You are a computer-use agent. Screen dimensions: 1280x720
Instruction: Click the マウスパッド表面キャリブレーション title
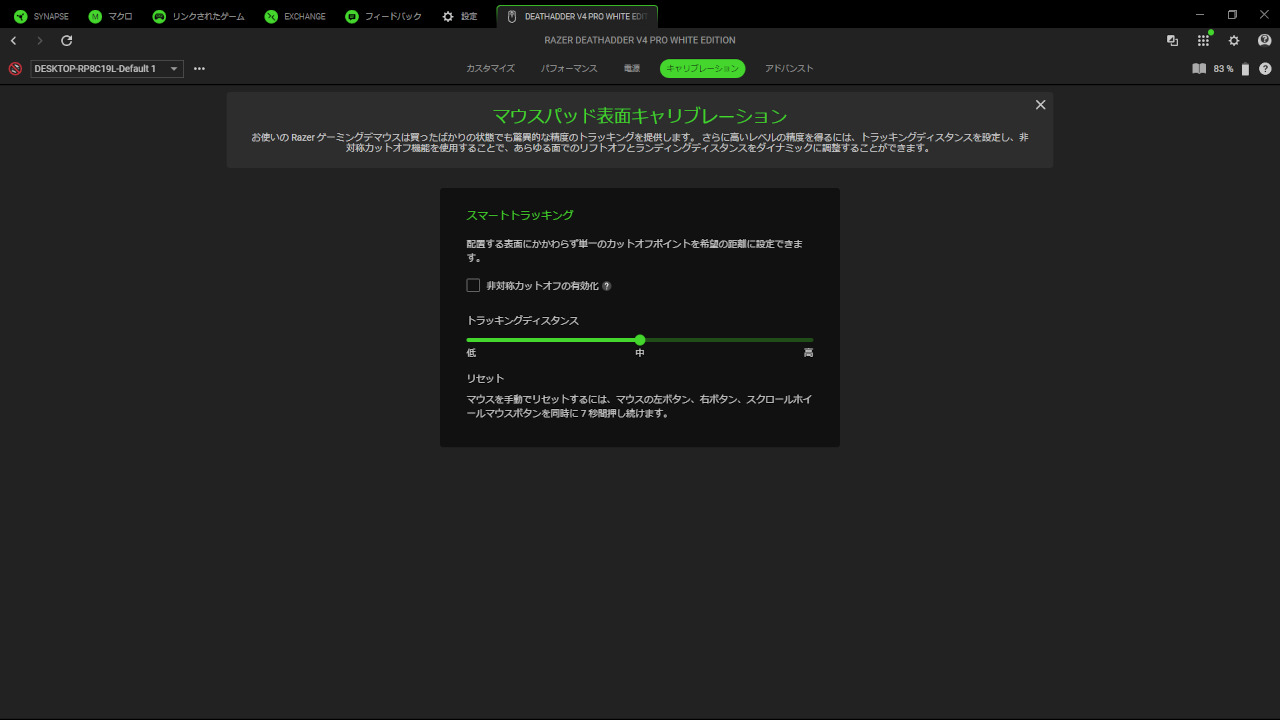point(640,116)
